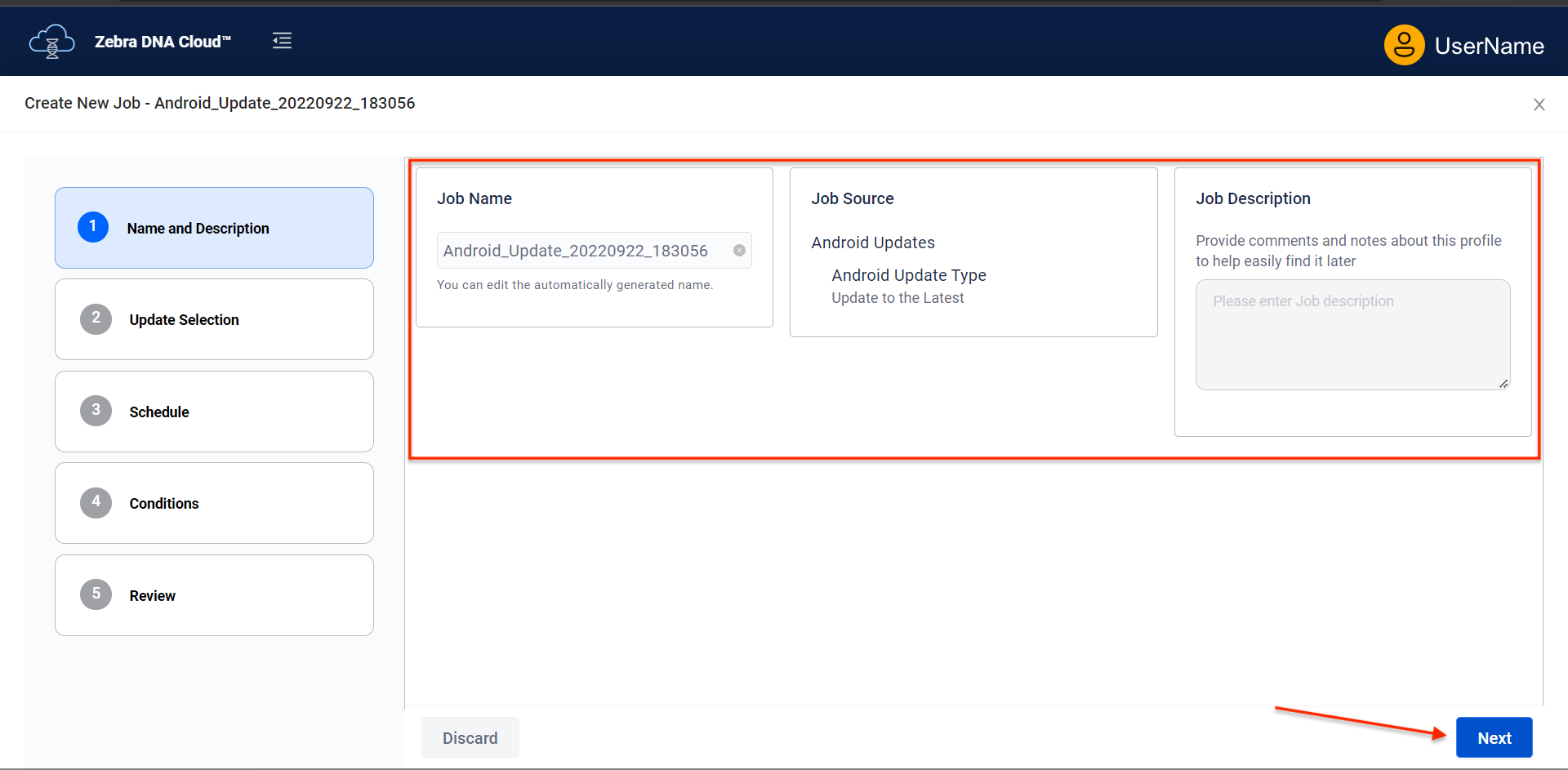1568x770 pixels.
Task: Clear the Job Name field text
Action: pyautogui.click(x=739, y=251)
